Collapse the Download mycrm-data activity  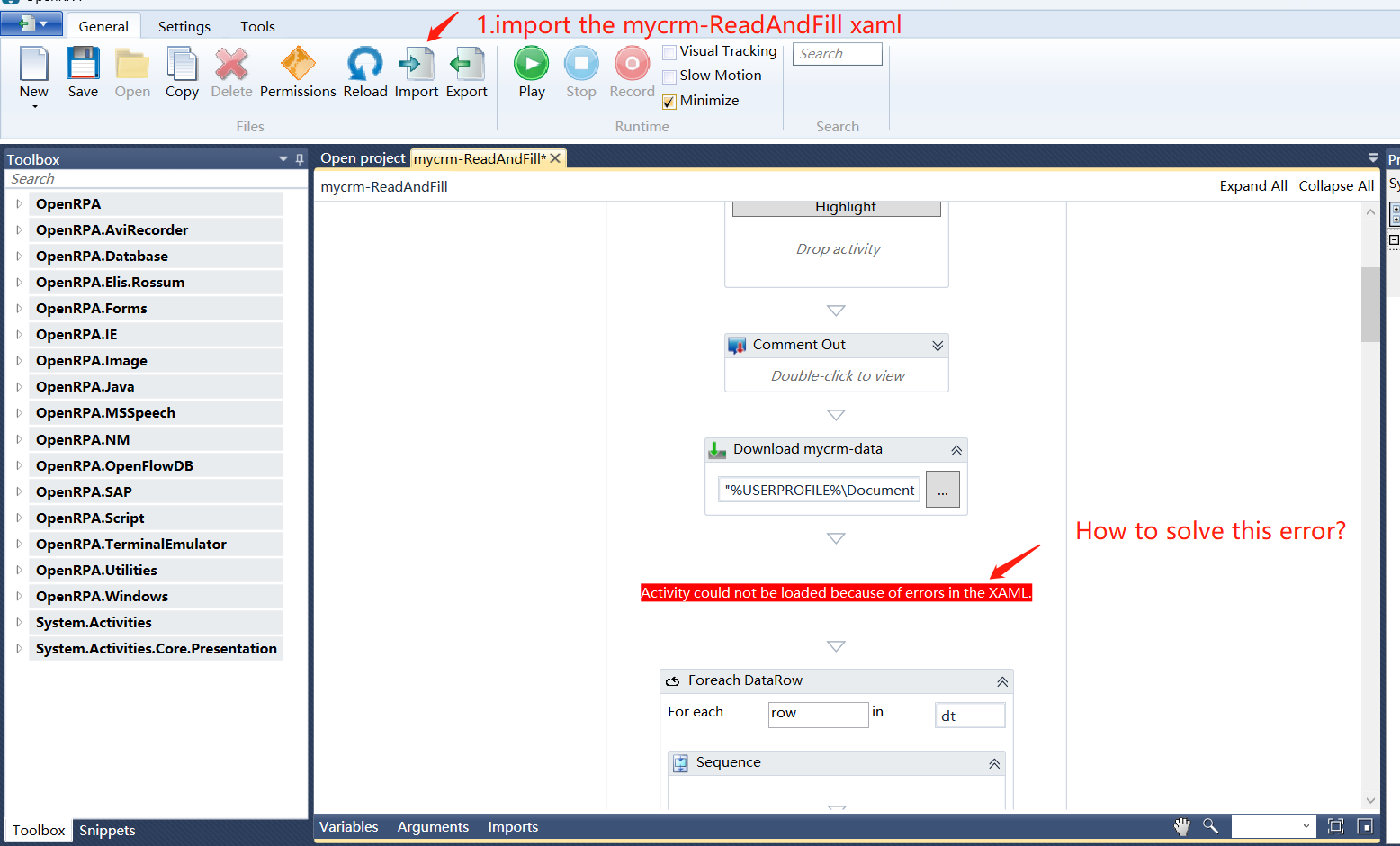point(956,450)
